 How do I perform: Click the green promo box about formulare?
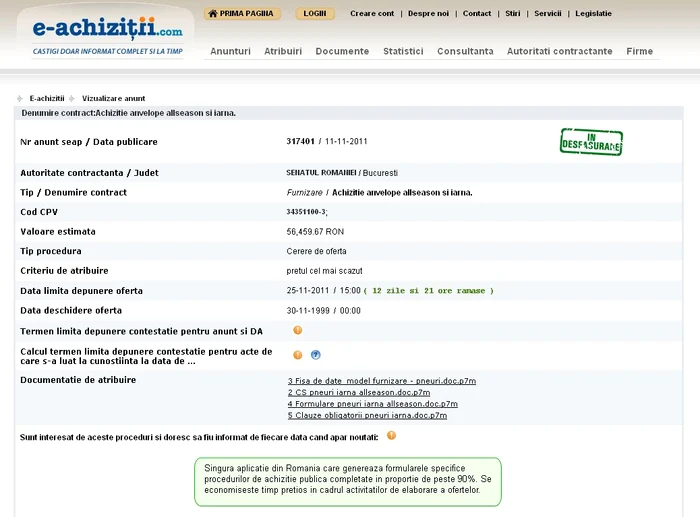pyautogui.click(x=348, y=481)
